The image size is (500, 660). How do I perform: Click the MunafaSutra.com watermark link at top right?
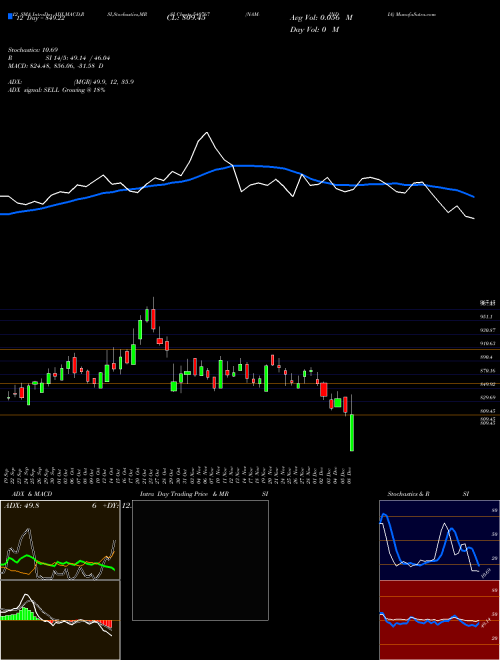[x=417, y=14]
